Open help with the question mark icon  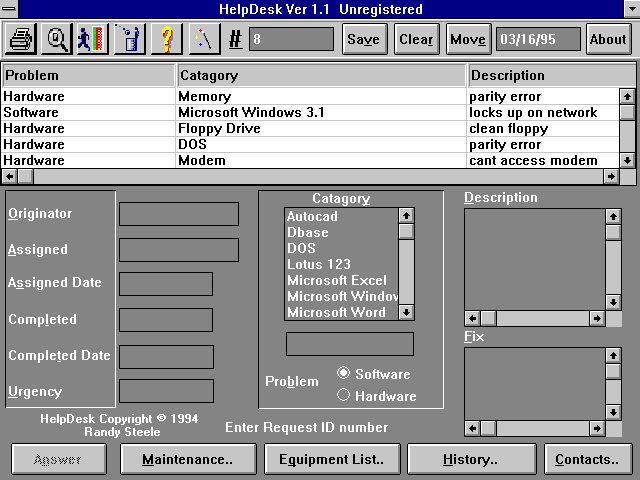tap(166, 40)
